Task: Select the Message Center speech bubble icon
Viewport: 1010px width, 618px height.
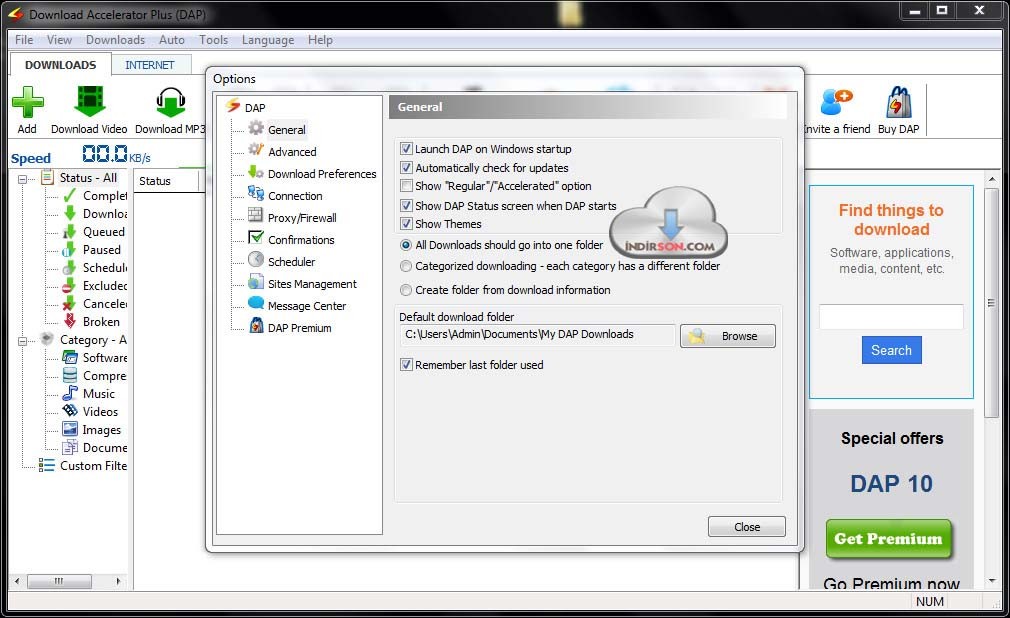Action: click(x=256, y=303)
